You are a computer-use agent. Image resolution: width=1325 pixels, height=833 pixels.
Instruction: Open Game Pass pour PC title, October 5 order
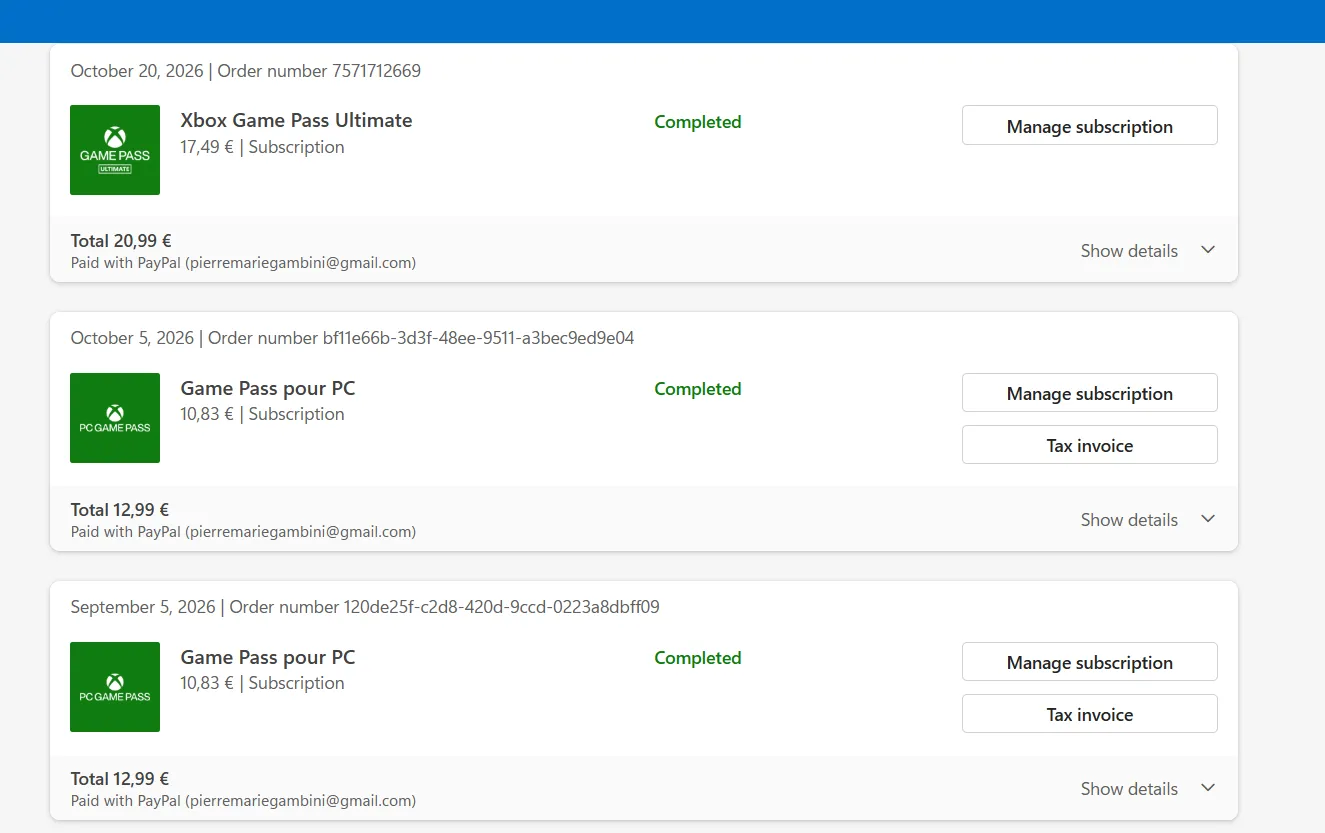pyautogui.click(x=268, y=388)
